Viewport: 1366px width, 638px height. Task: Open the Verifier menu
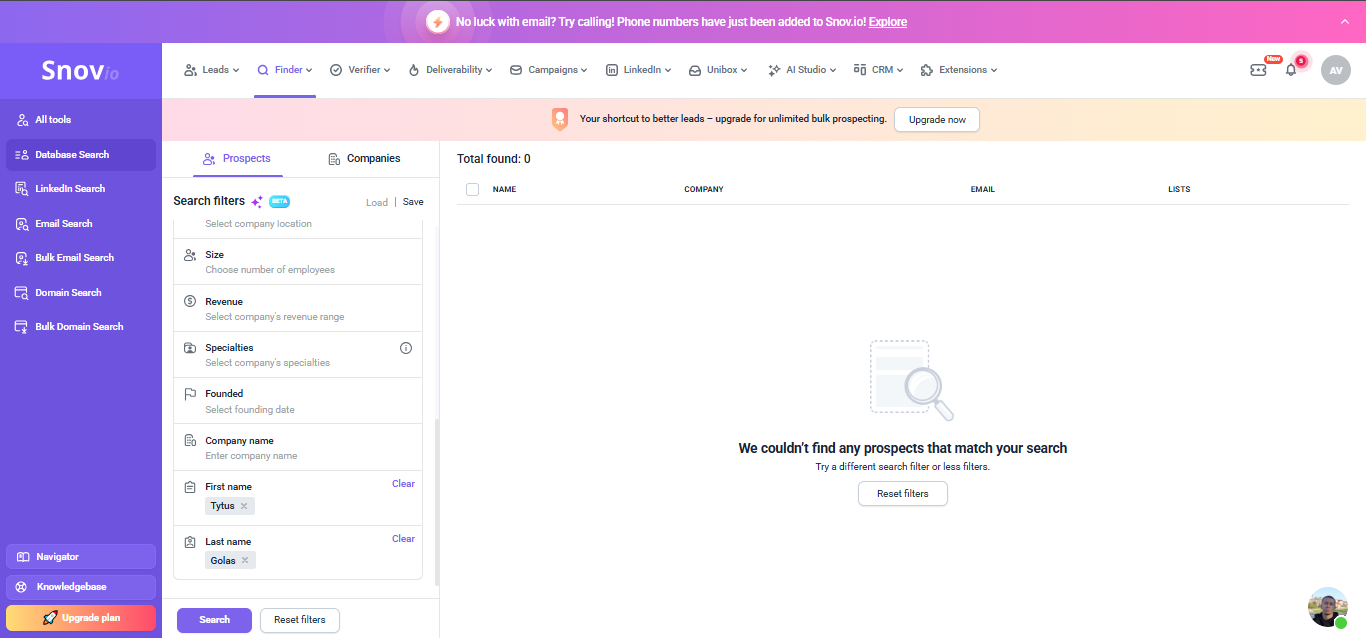click(360, 70)
